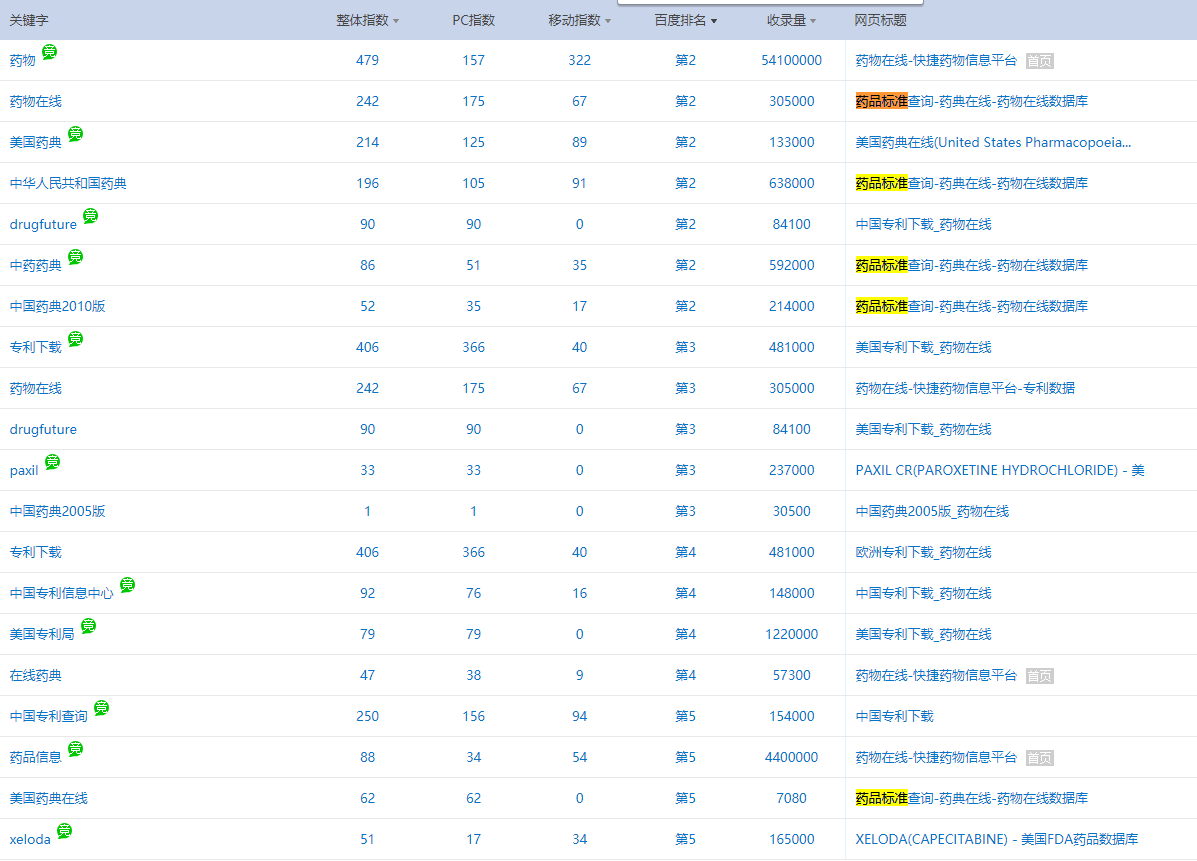1197x861 pixels.
Task: Open page title 欧洲专利下载_药物在线
Action: pyautogui.click(x=923, y=553)
